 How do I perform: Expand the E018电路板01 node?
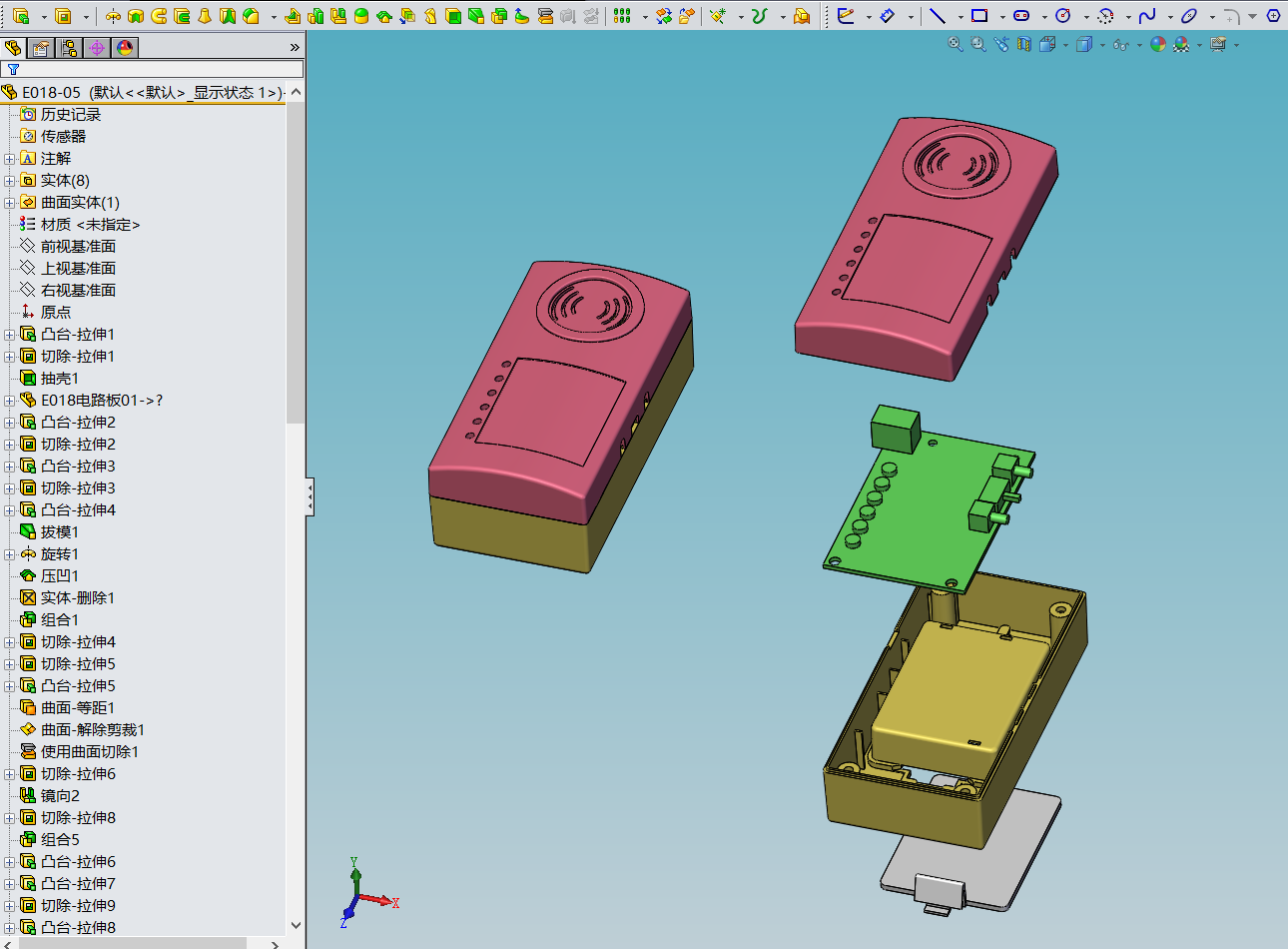9,401
